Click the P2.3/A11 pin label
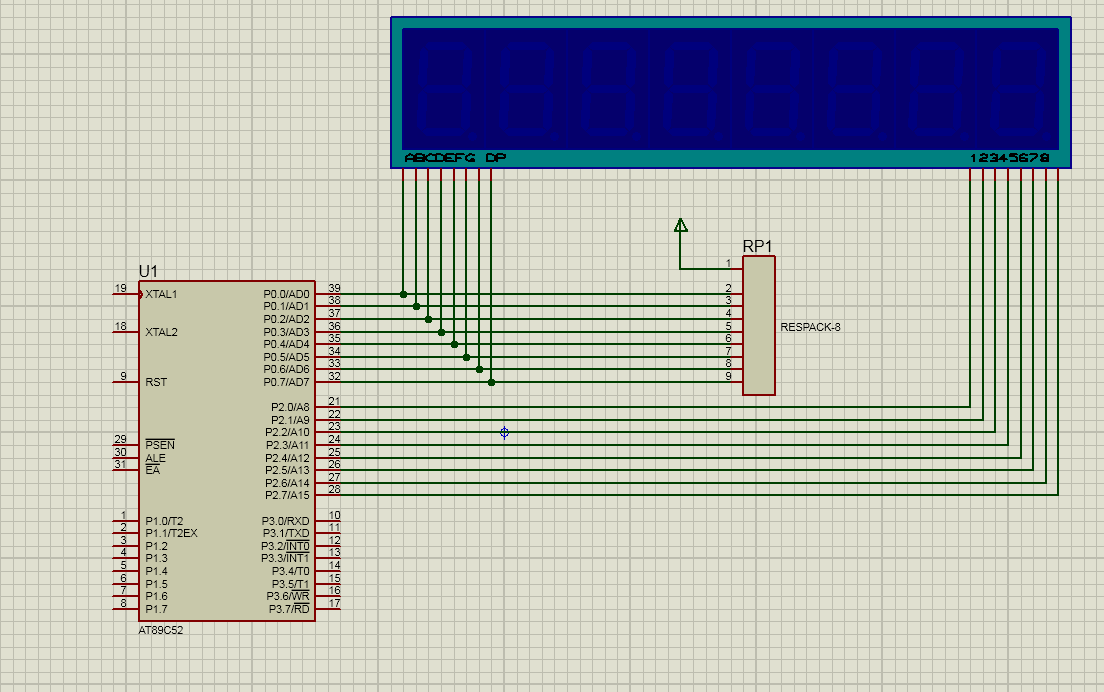Viewport: 1104px width, 692px height. pyautogui.click(x=287, y=445)
